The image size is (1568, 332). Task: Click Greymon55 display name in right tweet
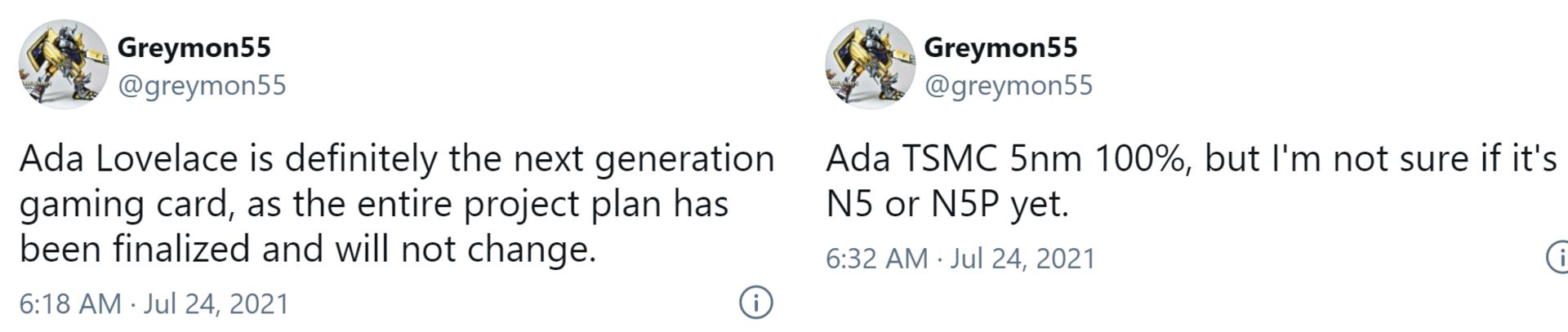click(1000, 47)
